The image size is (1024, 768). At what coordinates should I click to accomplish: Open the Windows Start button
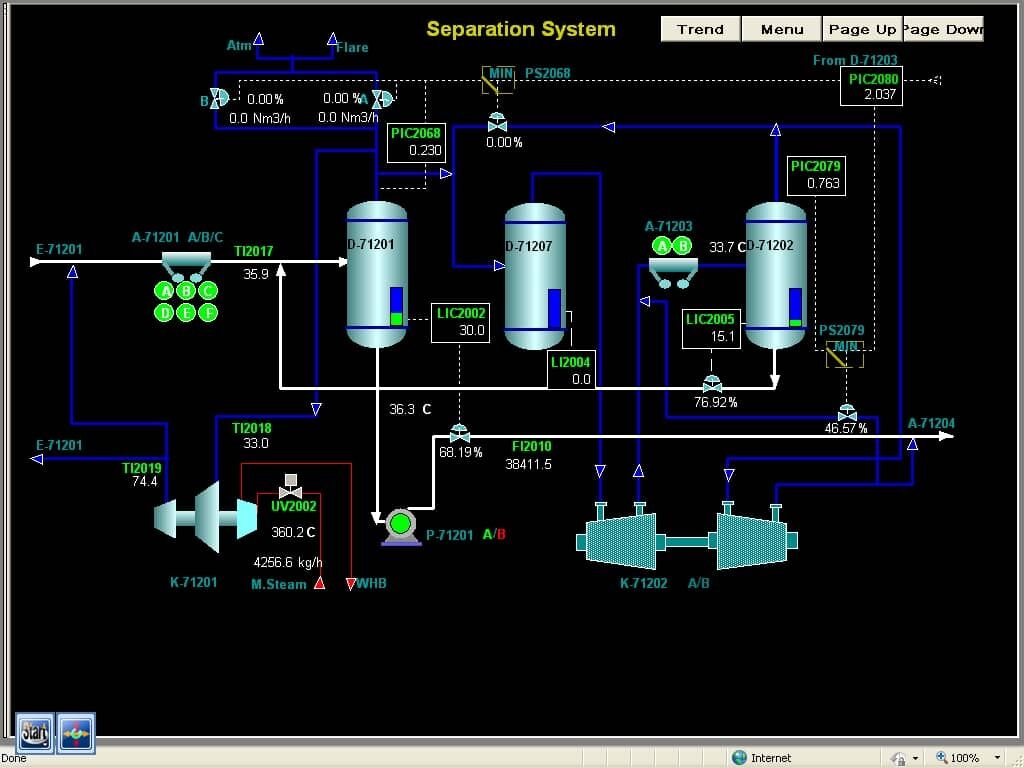click(35, 733)
